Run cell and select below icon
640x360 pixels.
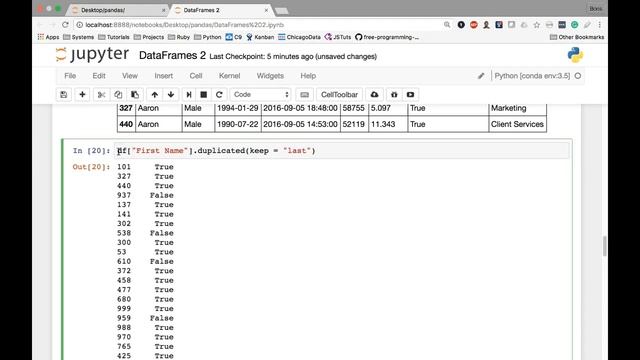[x=189, y=95]
